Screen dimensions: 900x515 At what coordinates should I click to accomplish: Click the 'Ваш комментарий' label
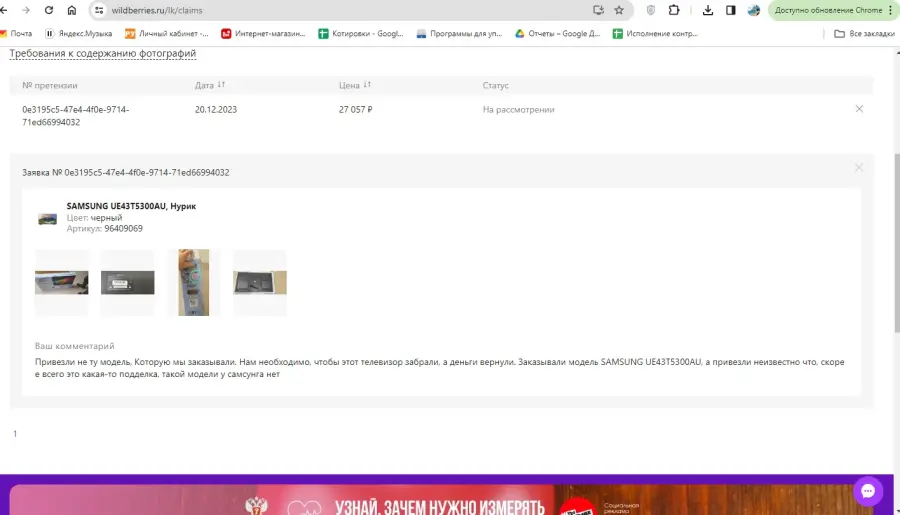(x=75, y=346)
